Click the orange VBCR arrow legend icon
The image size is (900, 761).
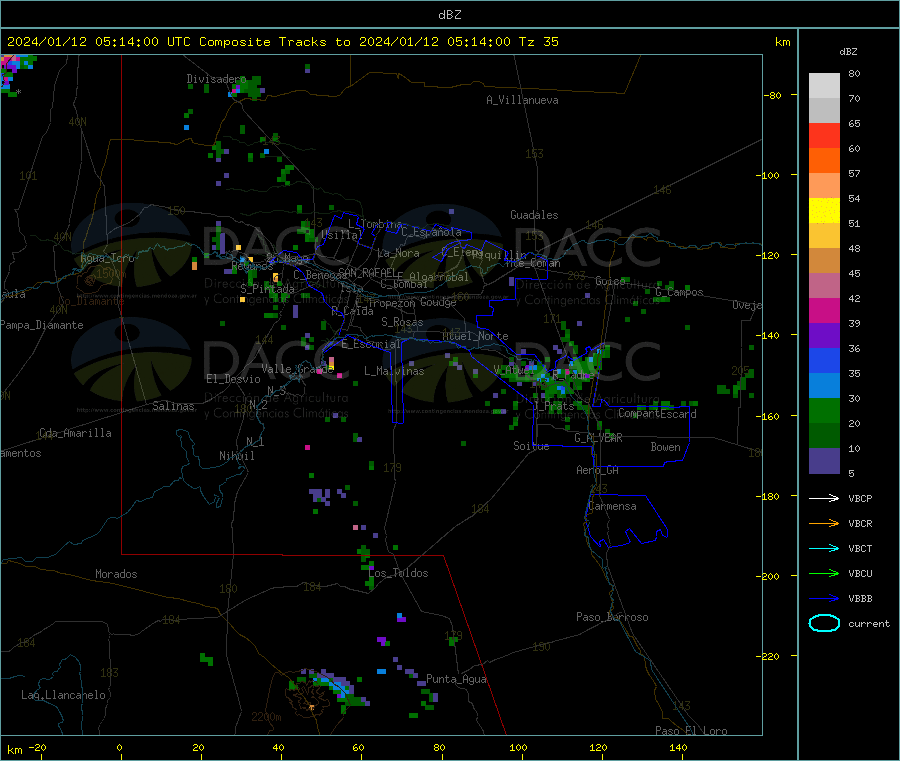824,523
